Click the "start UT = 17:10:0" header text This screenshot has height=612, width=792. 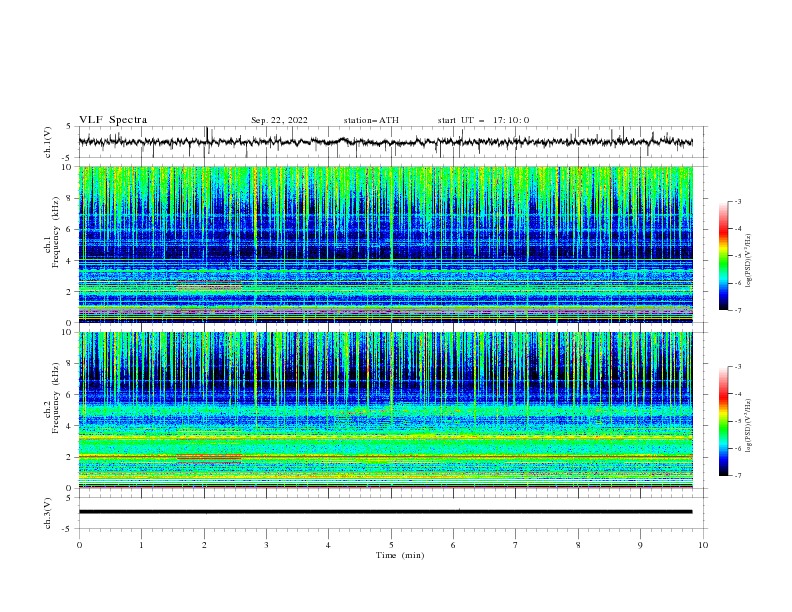(483, 120)
